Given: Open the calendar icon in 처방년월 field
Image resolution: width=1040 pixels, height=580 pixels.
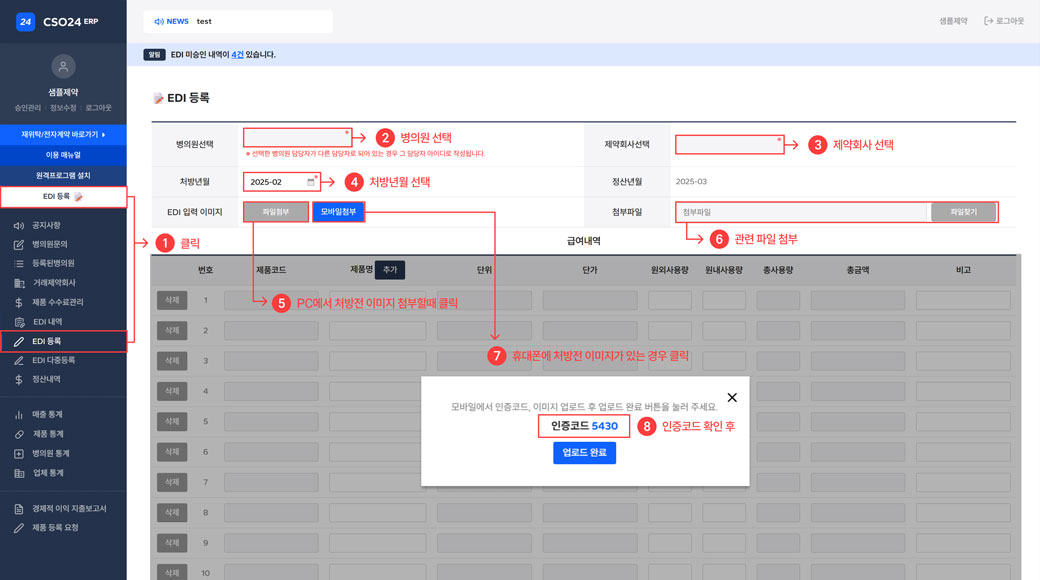Looking at the screenshot, I should pos(310,182).
